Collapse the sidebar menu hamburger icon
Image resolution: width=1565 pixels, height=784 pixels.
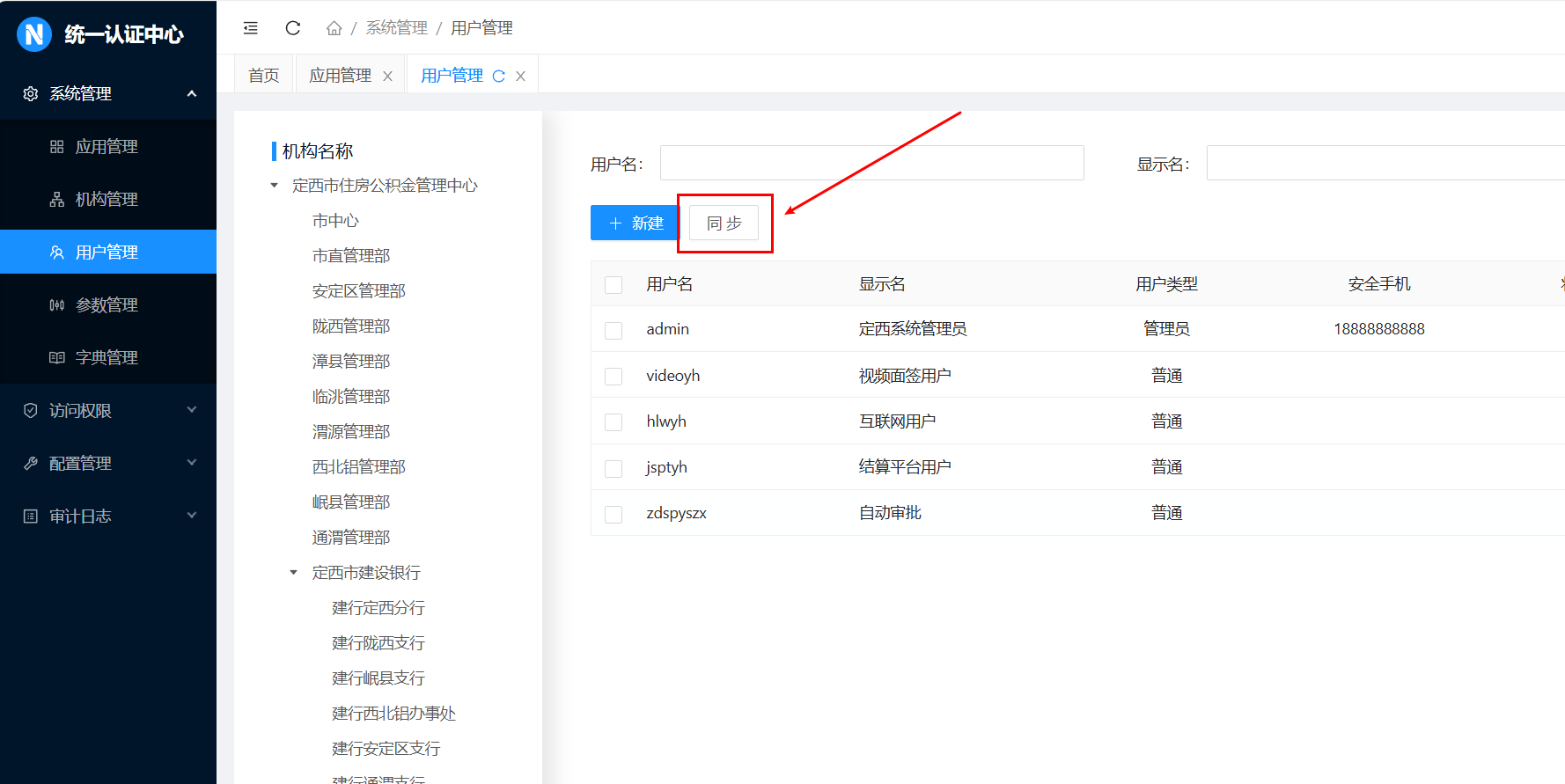tap(251, 28)
